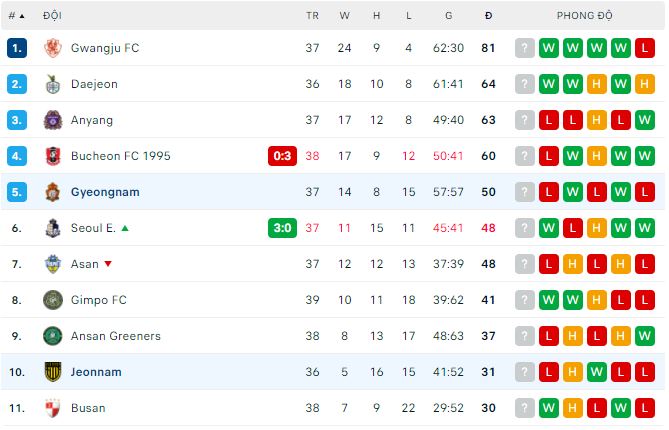The width and height of the screenshot is (669, 430).
Task: Click the Ansan Greeners crest
Action: coord(53,336)
